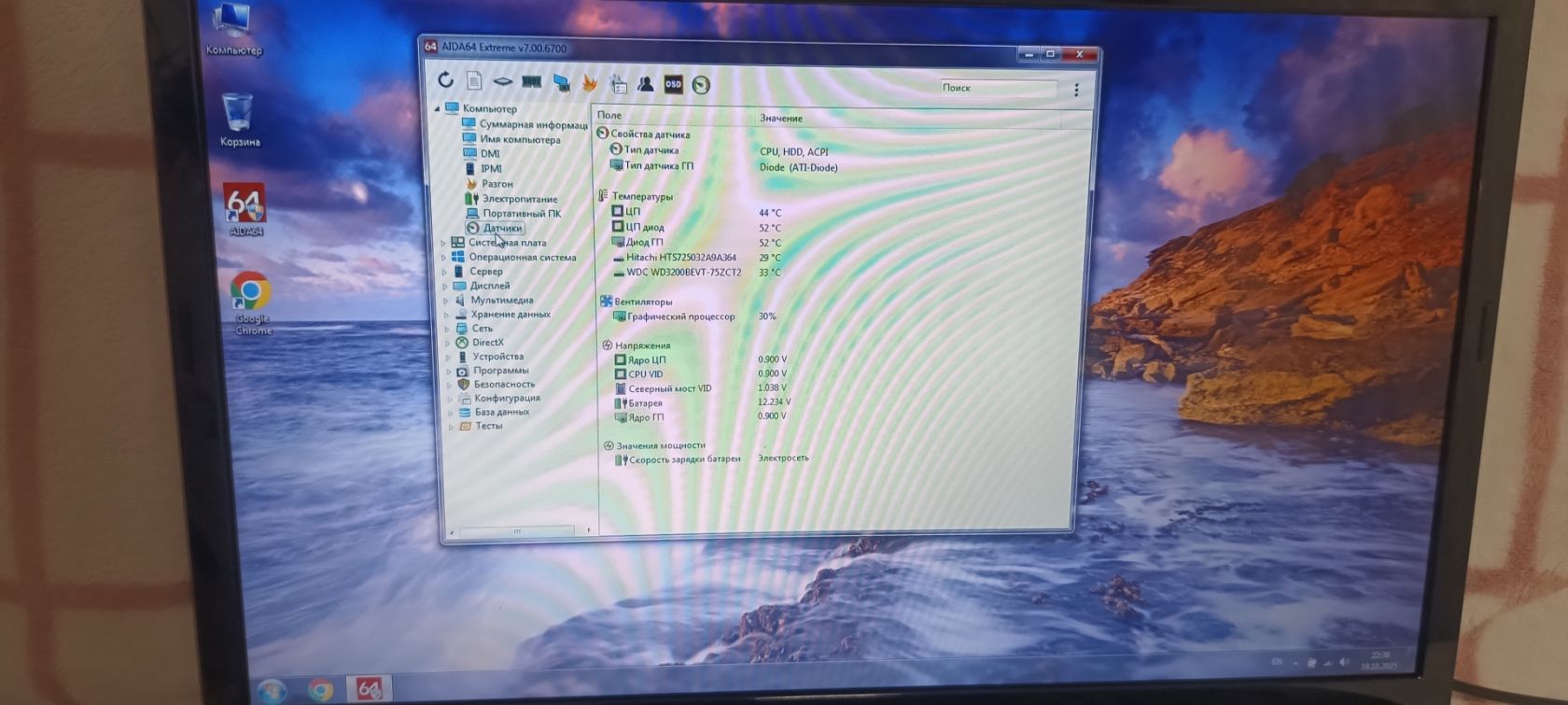
Task: Select the Разгон tree item
Action: 489,184
